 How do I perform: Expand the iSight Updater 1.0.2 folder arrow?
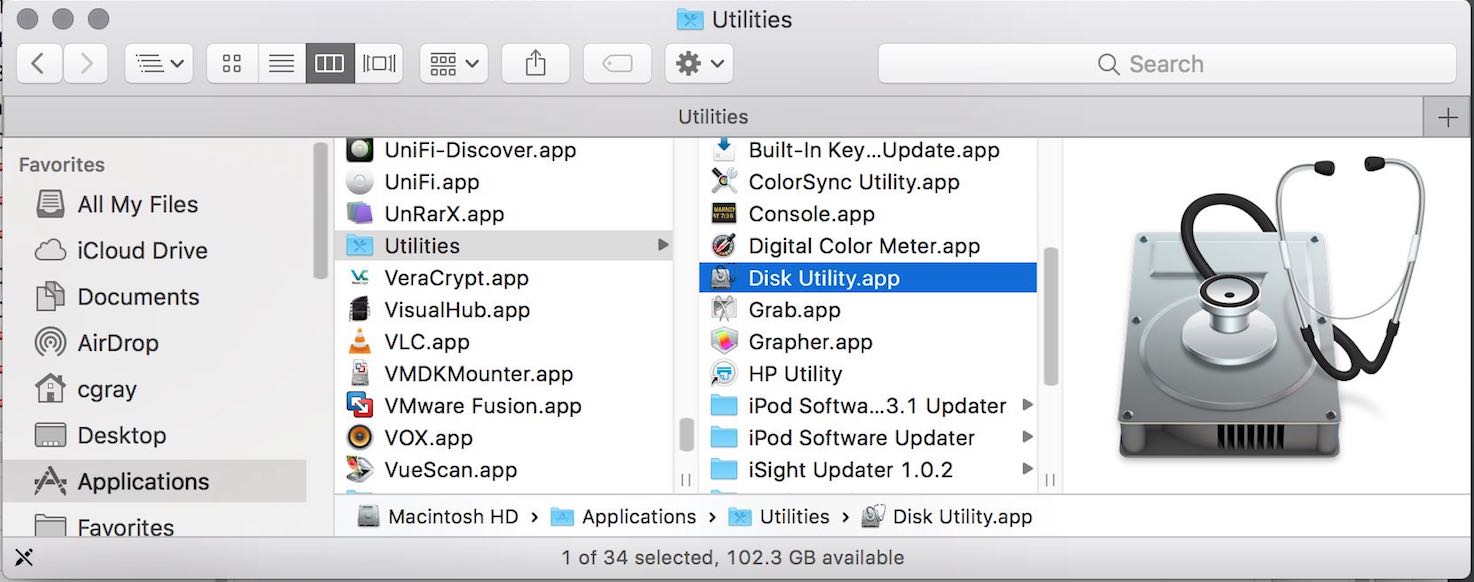(x=1027, y=470)
